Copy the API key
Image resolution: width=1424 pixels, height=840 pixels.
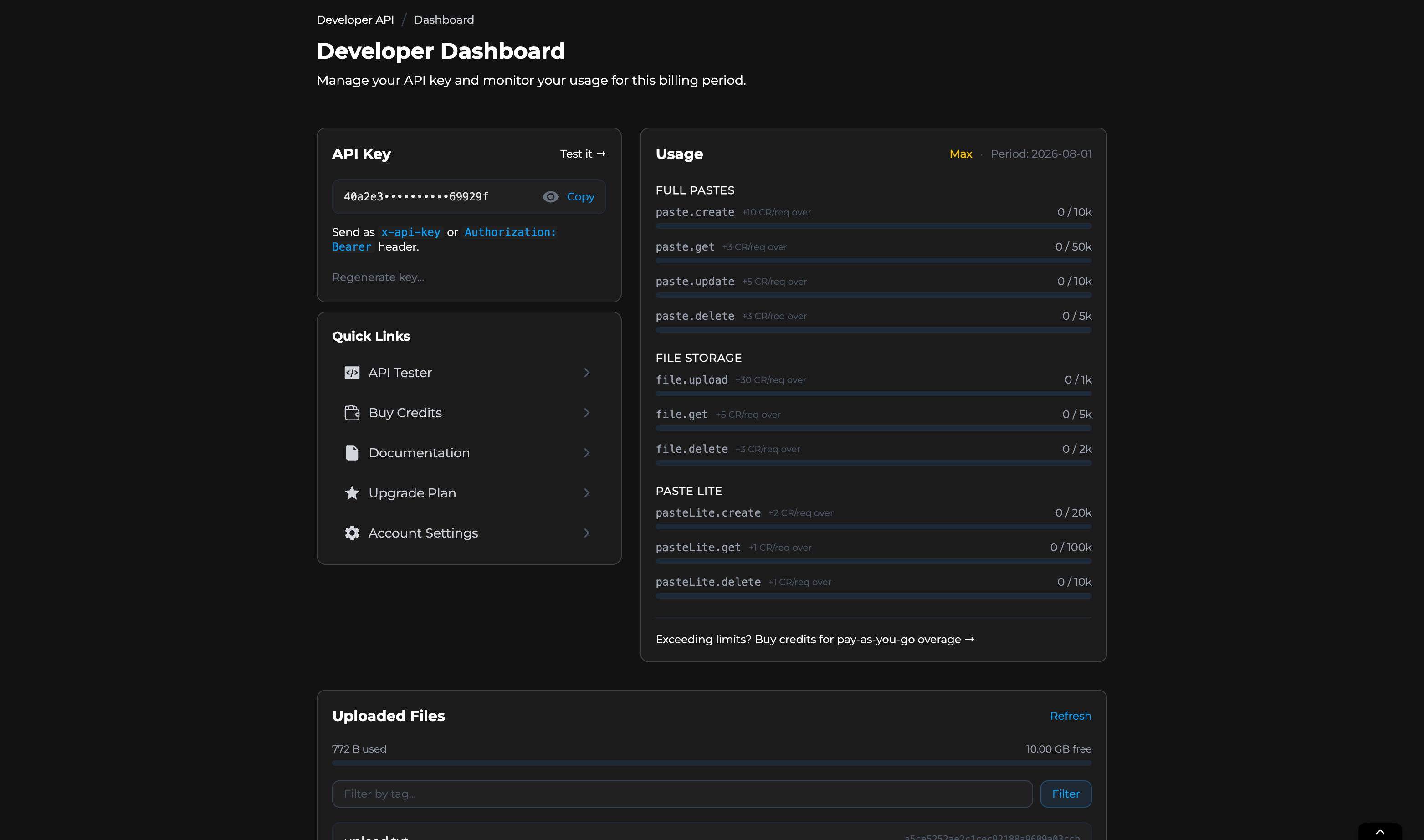click(x=580, y=196)
